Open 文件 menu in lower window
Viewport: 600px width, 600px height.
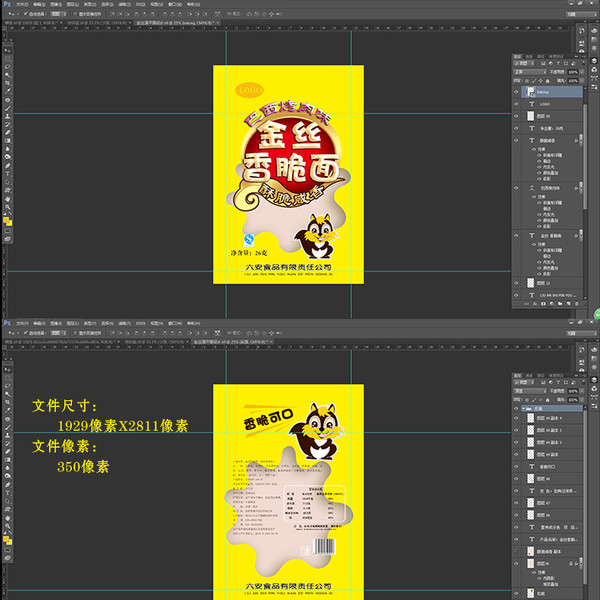22,323
